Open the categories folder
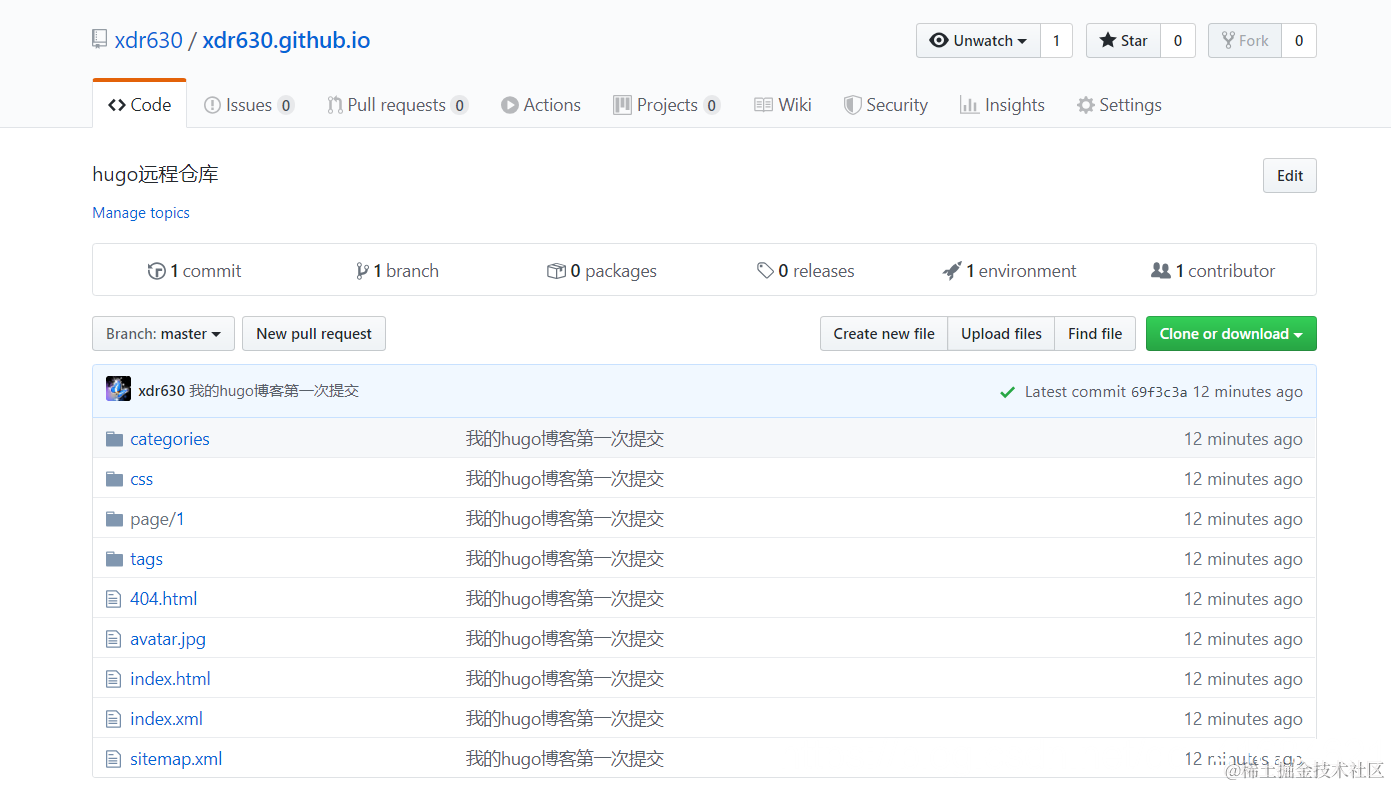 [170, 439]
